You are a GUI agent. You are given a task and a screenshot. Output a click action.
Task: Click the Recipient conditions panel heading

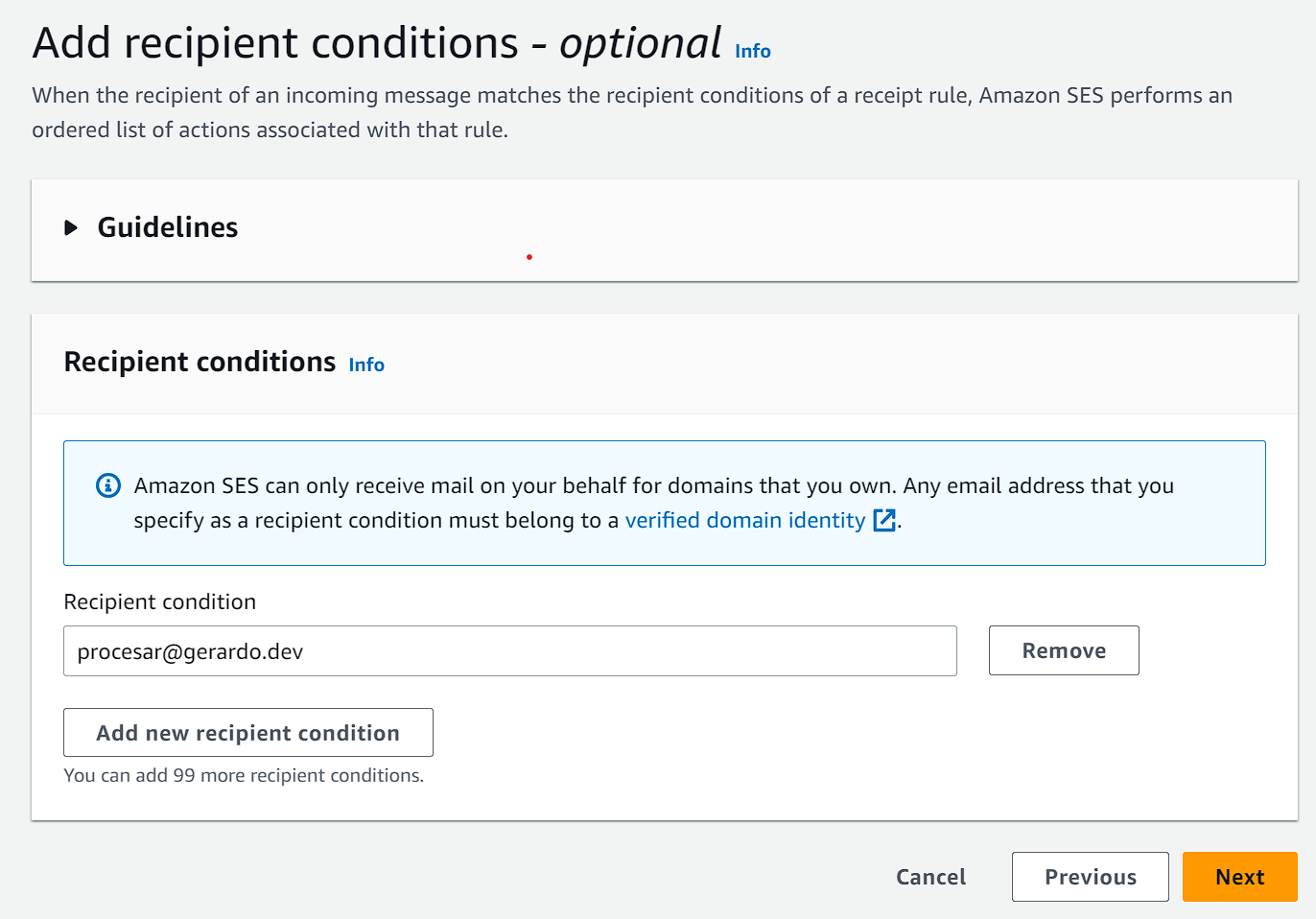coord(200,362)
